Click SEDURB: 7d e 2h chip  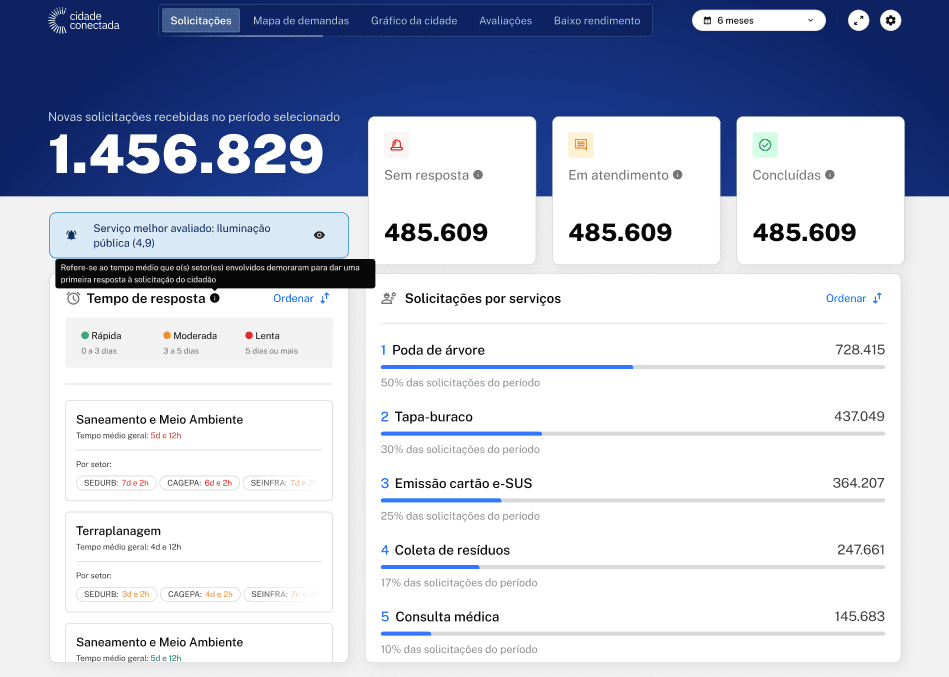click(116, 483)
